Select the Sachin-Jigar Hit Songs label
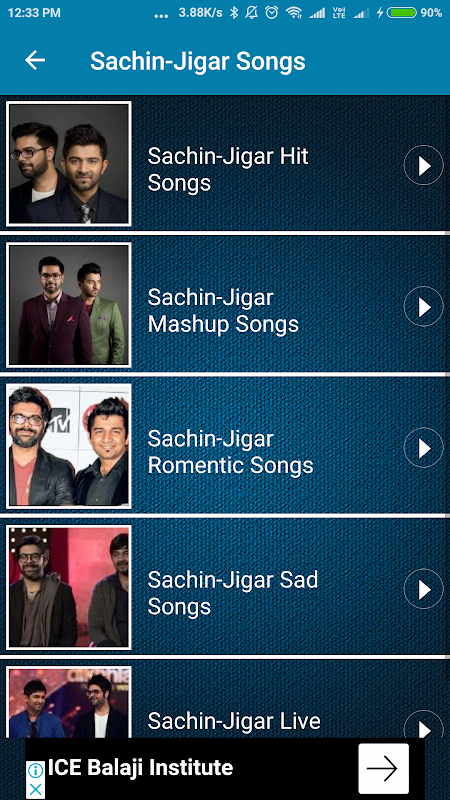This screenshot has width=450, height=800. (x=228, y=169)
